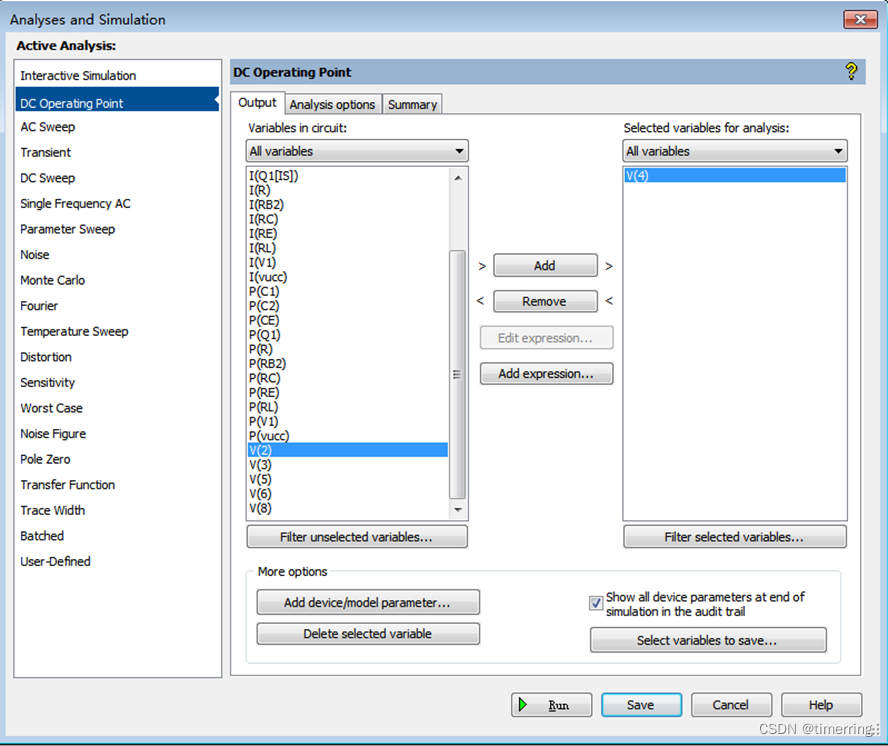Select I(RC) variable
The height and width of the screenshot is (746, 888).
pos(348,219)
